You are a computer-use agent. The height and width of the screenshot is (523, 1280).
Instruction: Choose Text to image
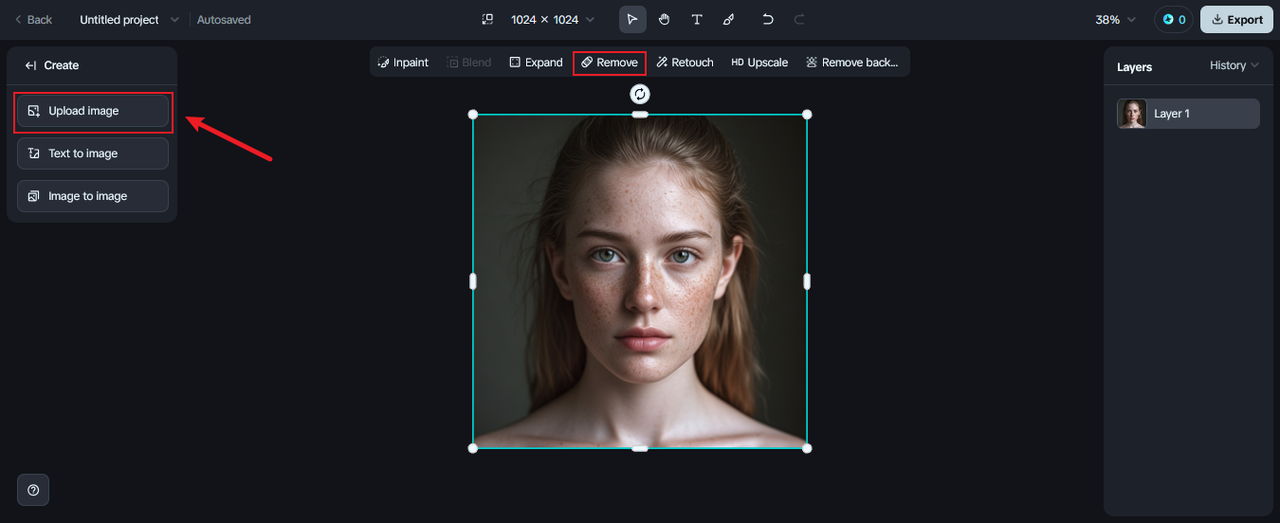(x=93, y=154)
